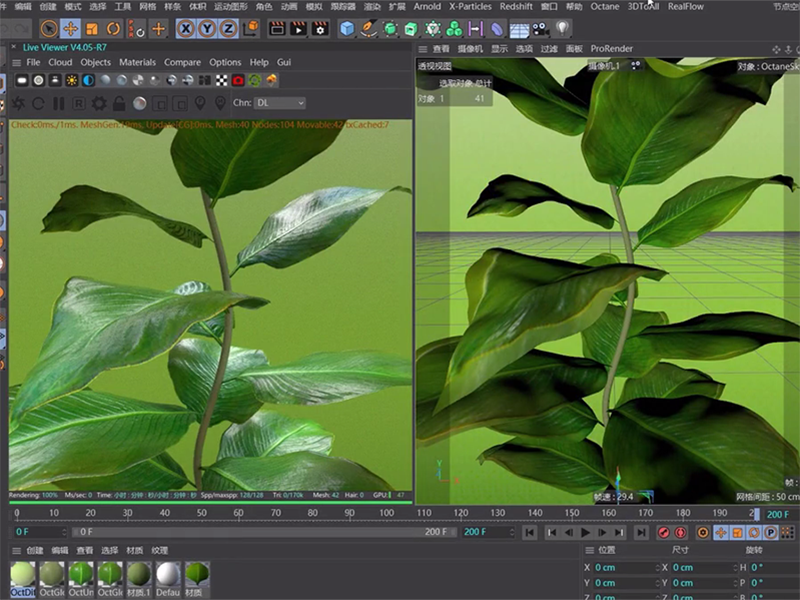Select the Scale tool
Viewport: 800px width, 600px height.
92,29
